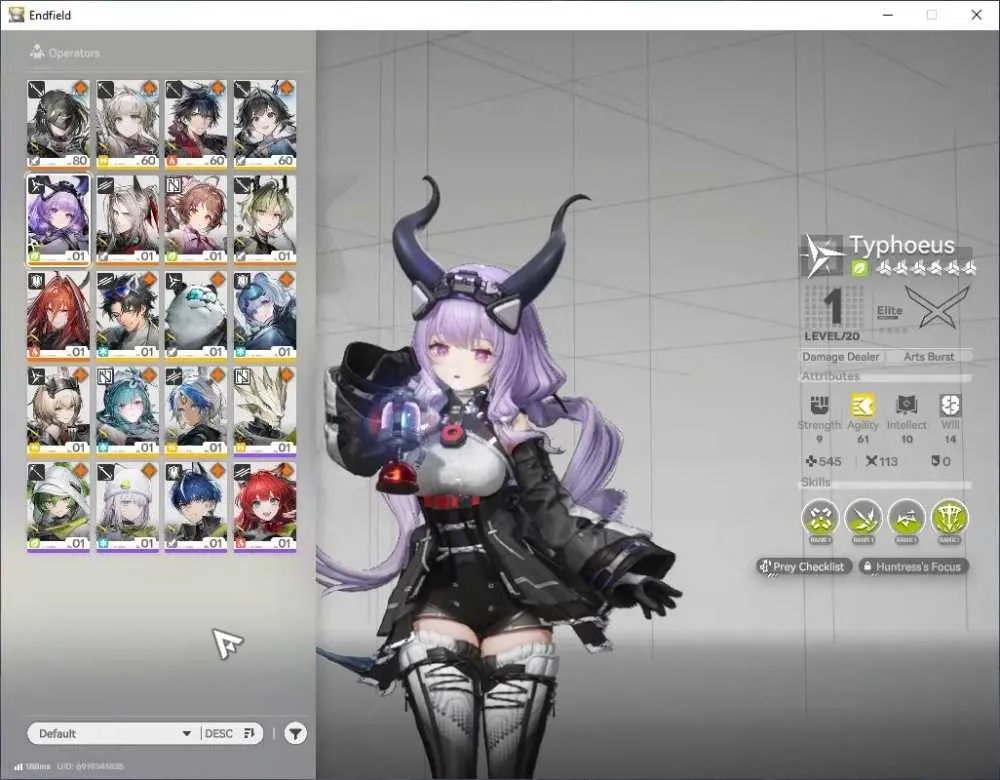Click the defense shield icon beside 0
Viewport: 1000px width, 780px height.
click(935, 460)
